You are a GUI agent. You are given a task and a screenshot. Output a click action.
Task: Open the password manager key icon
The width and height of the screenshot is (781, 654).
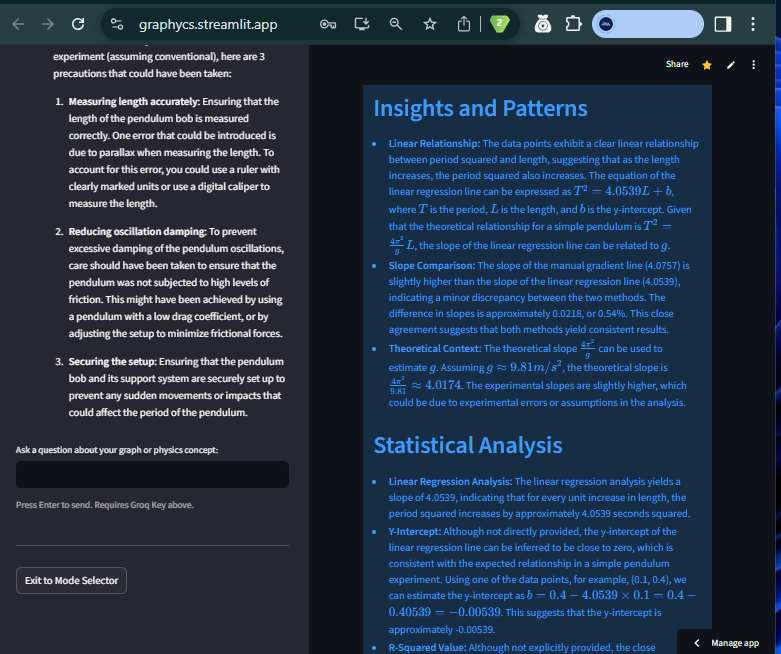328,24
